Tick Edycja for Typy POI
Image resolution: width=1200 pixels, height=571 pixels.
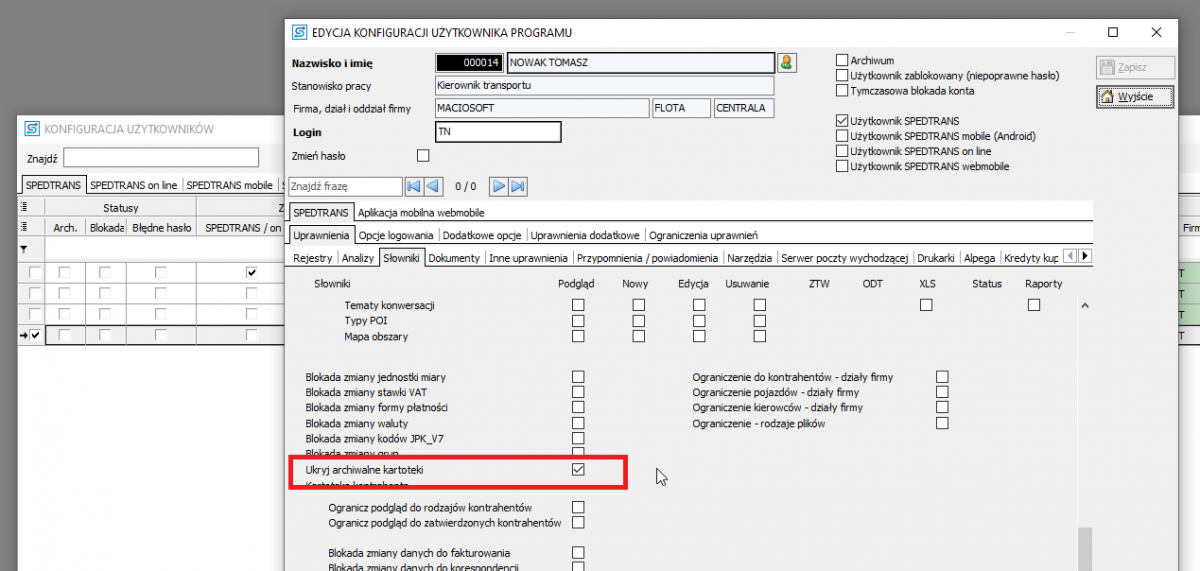(700, 321)
